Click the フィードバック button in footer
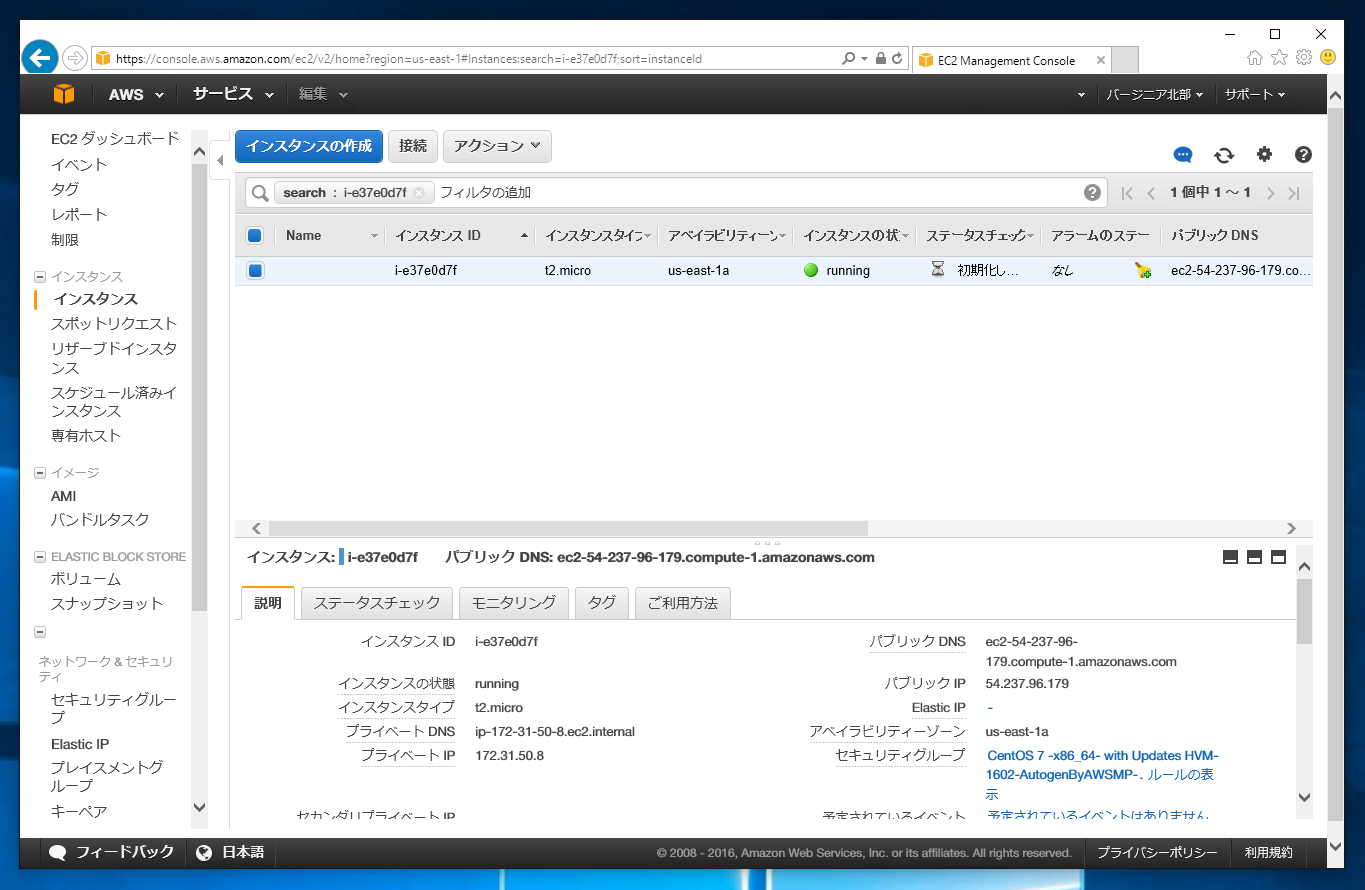 coord(112,852)
